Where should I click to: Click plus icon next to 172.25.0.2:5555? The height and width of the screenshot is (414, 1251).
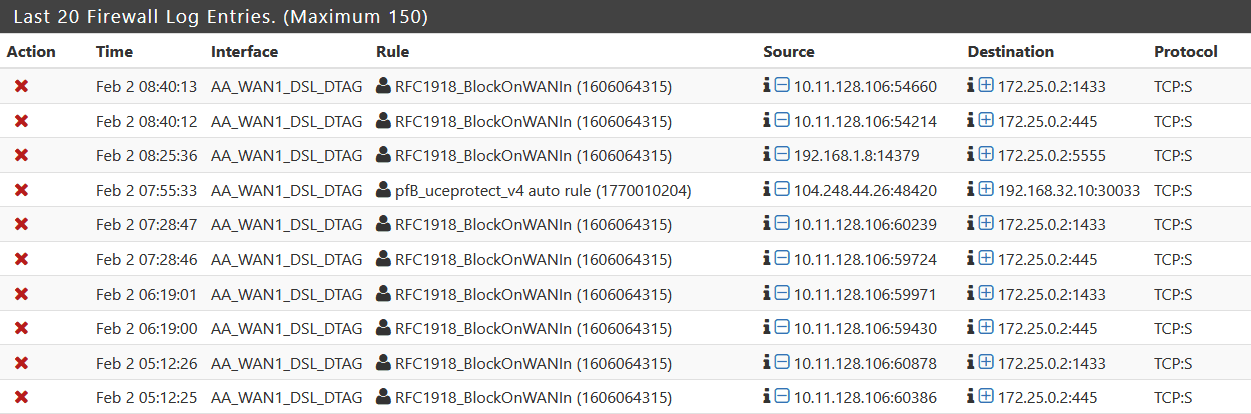coord(986,155)
